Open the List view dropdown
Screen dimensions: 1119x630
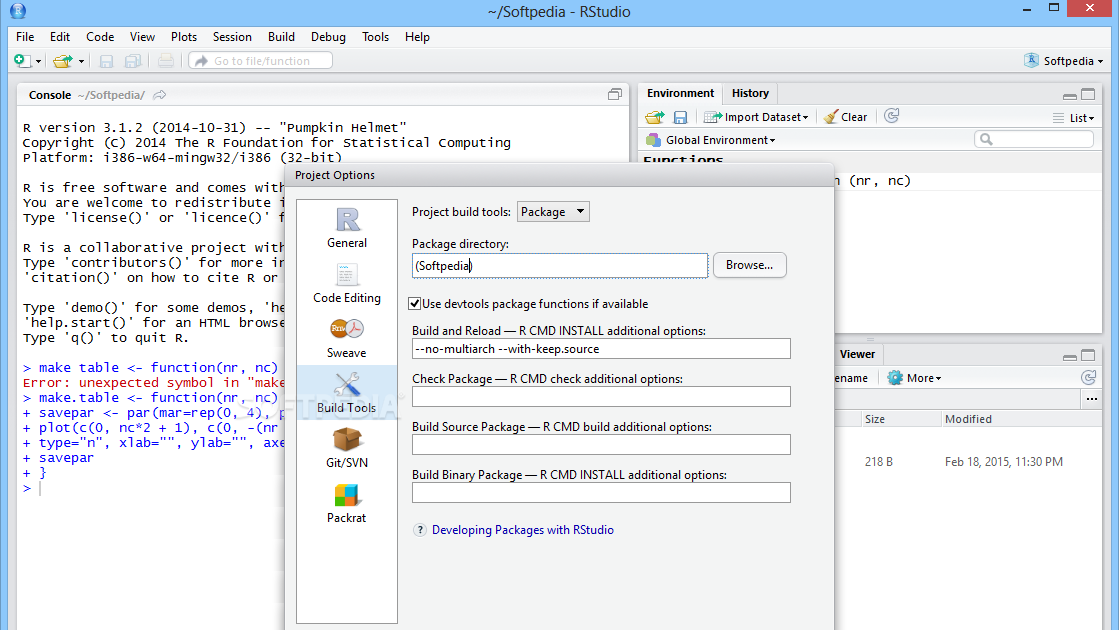click(x=1073, y=118)
